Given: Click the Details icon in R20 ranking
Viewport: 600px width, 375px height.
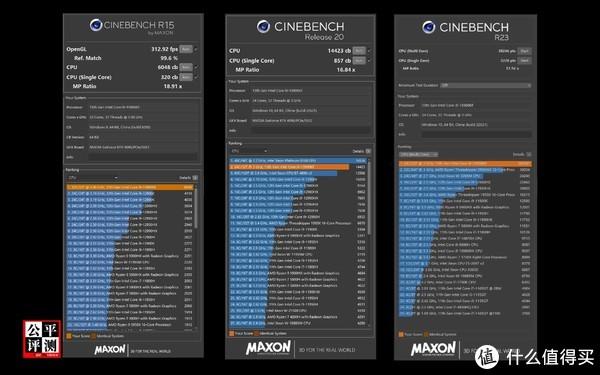Looking at the screenshot, I should coord(368,151).
